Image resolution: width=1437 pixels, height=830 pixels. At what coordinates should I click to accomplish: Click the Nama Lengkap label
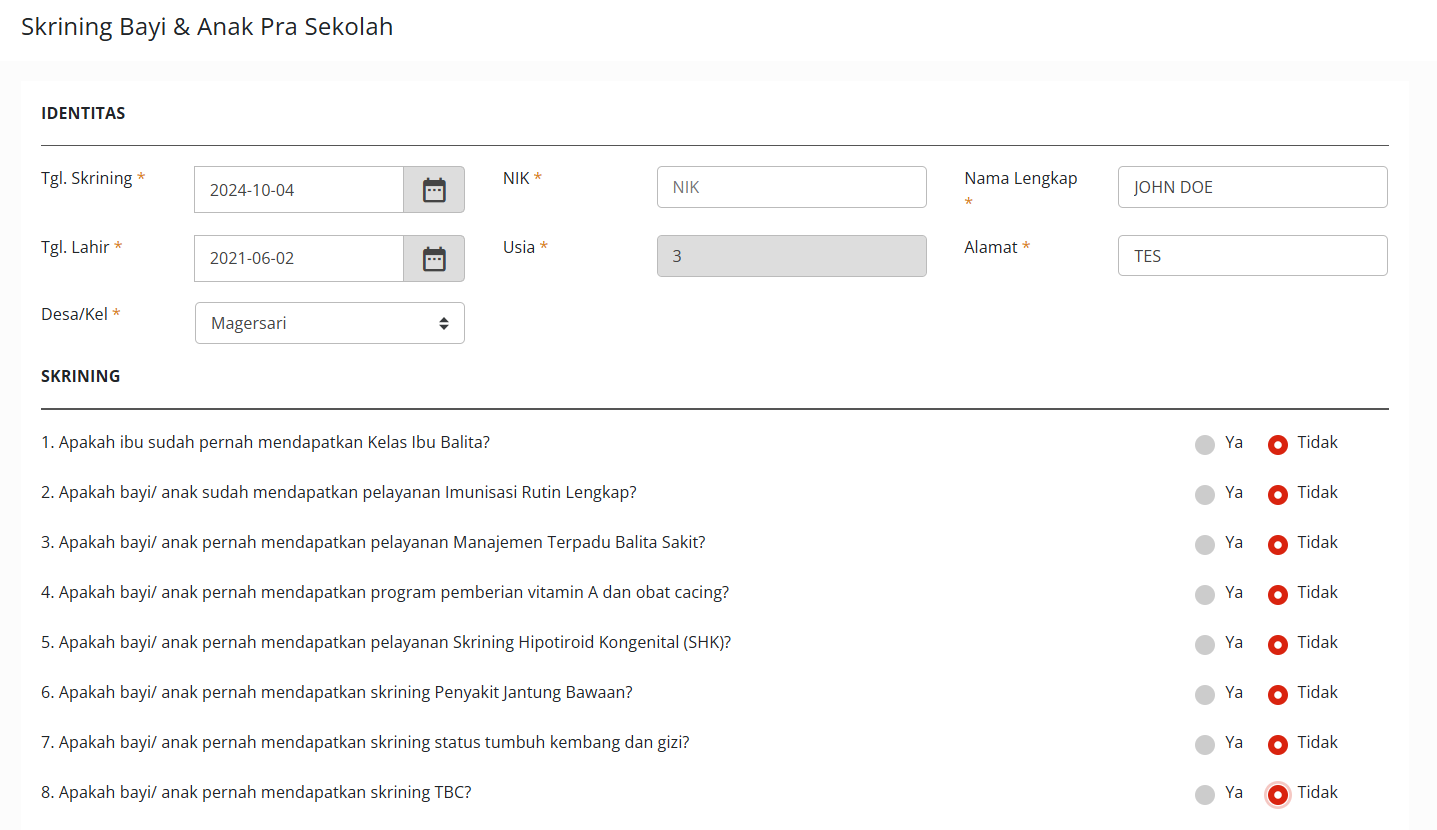(x=1021, y=179)
